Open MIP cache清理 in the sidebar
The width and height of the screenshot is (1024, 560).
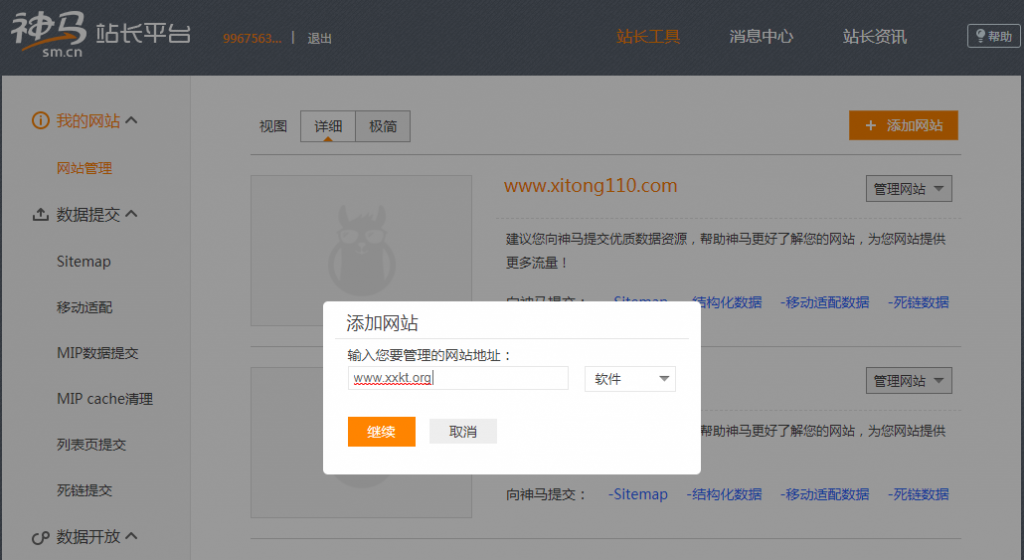click(104, 399)
